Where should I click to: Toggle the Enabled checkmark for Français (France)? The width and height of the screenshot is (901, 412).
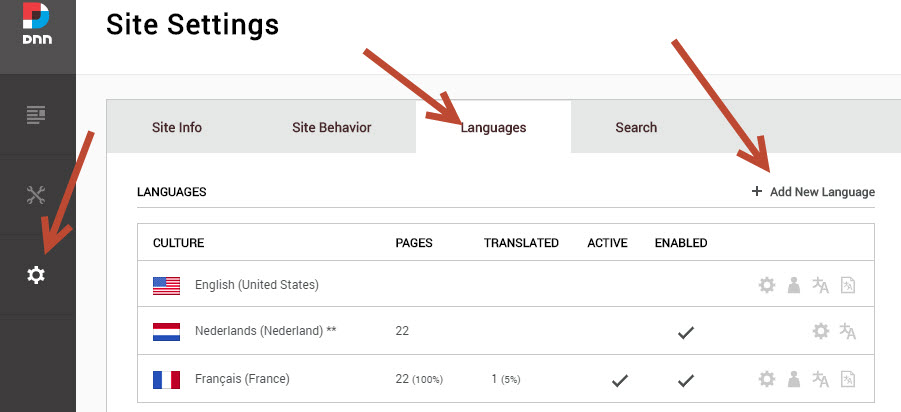coord(685,380)
